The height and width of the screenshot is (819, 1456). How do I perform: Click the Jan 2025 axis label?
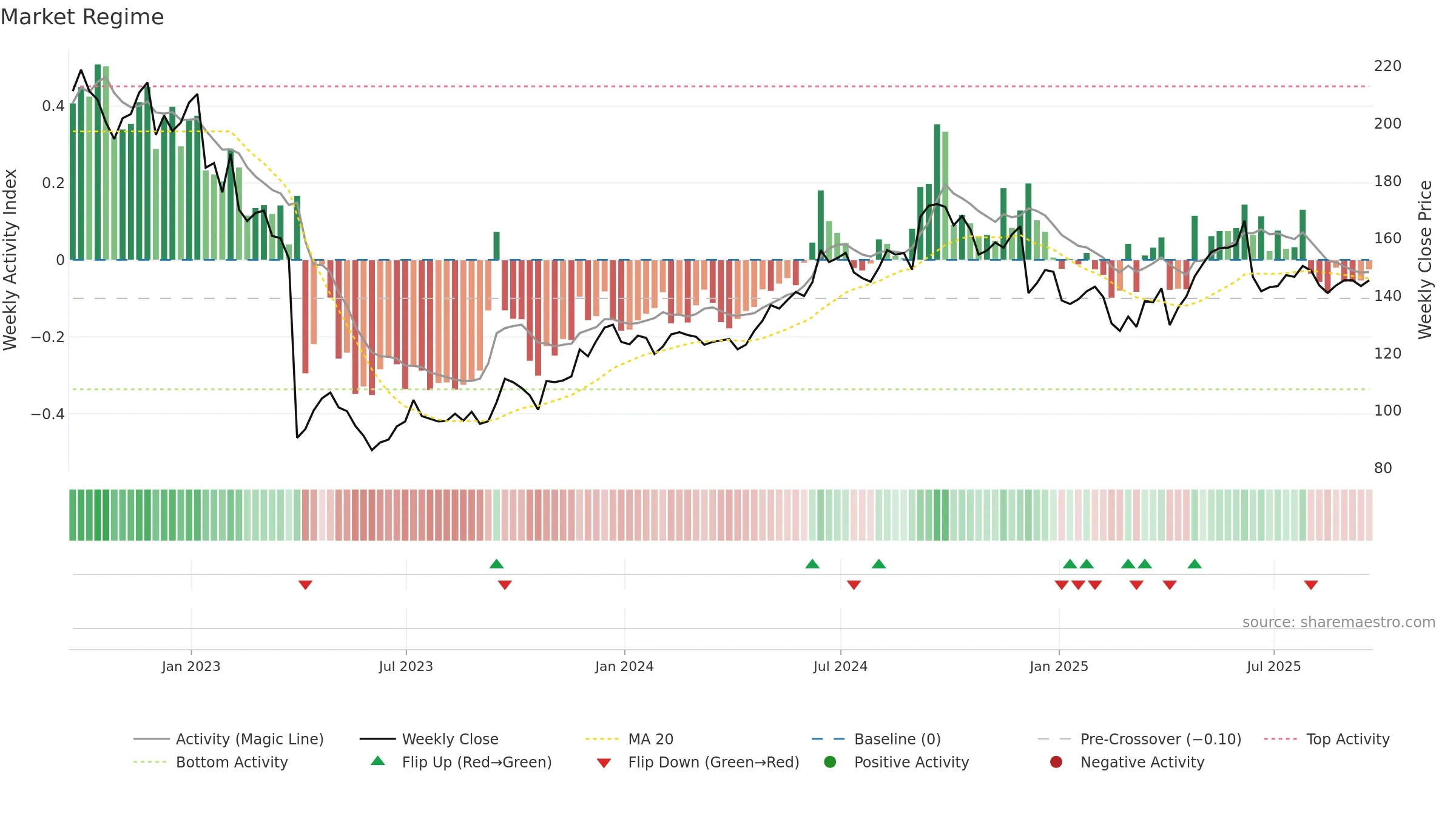click(1059, 666)
